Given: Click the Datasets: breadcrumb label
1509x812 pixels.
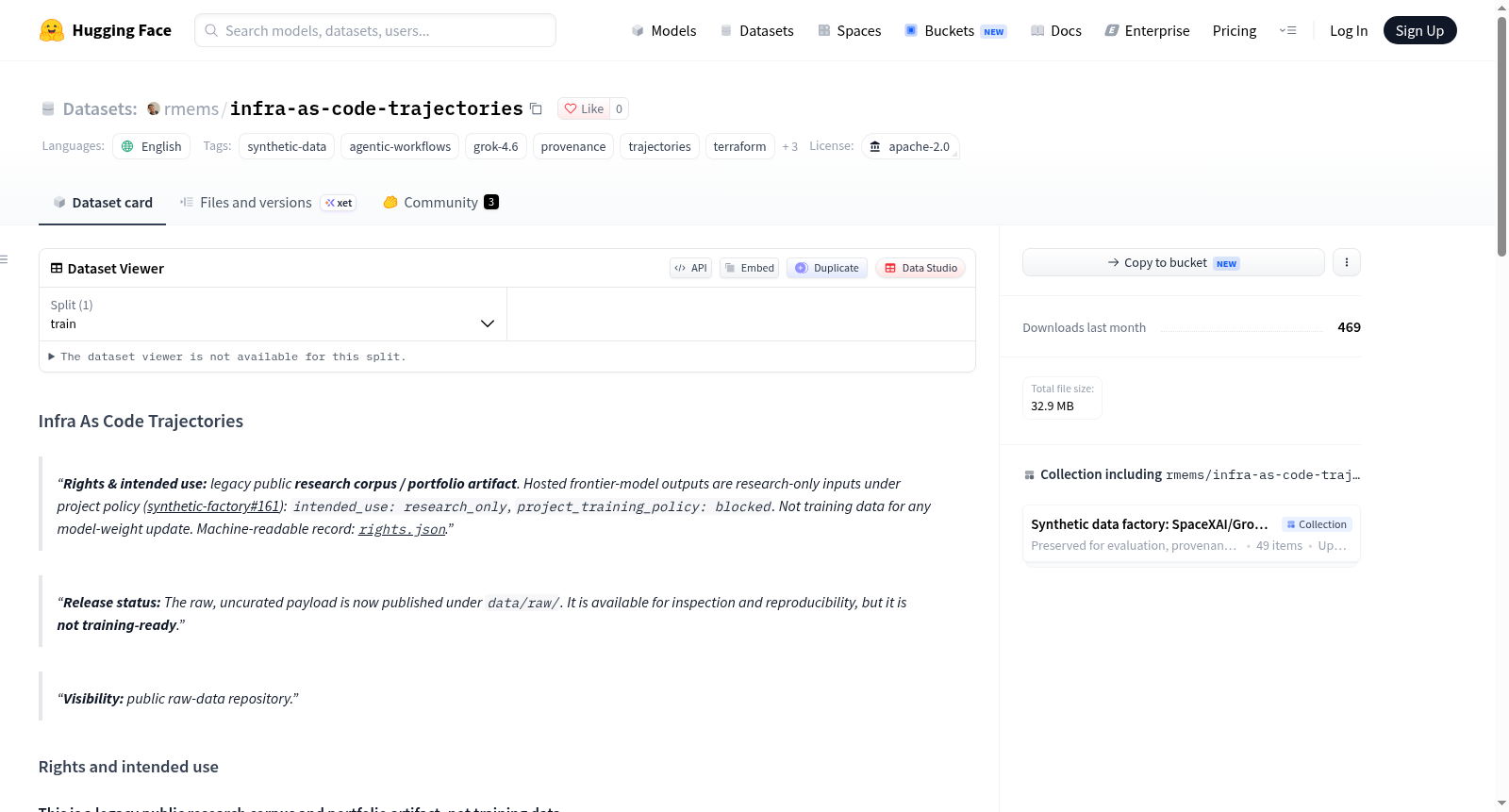Looking at the screenshot, I should click(x=100, y=108).
